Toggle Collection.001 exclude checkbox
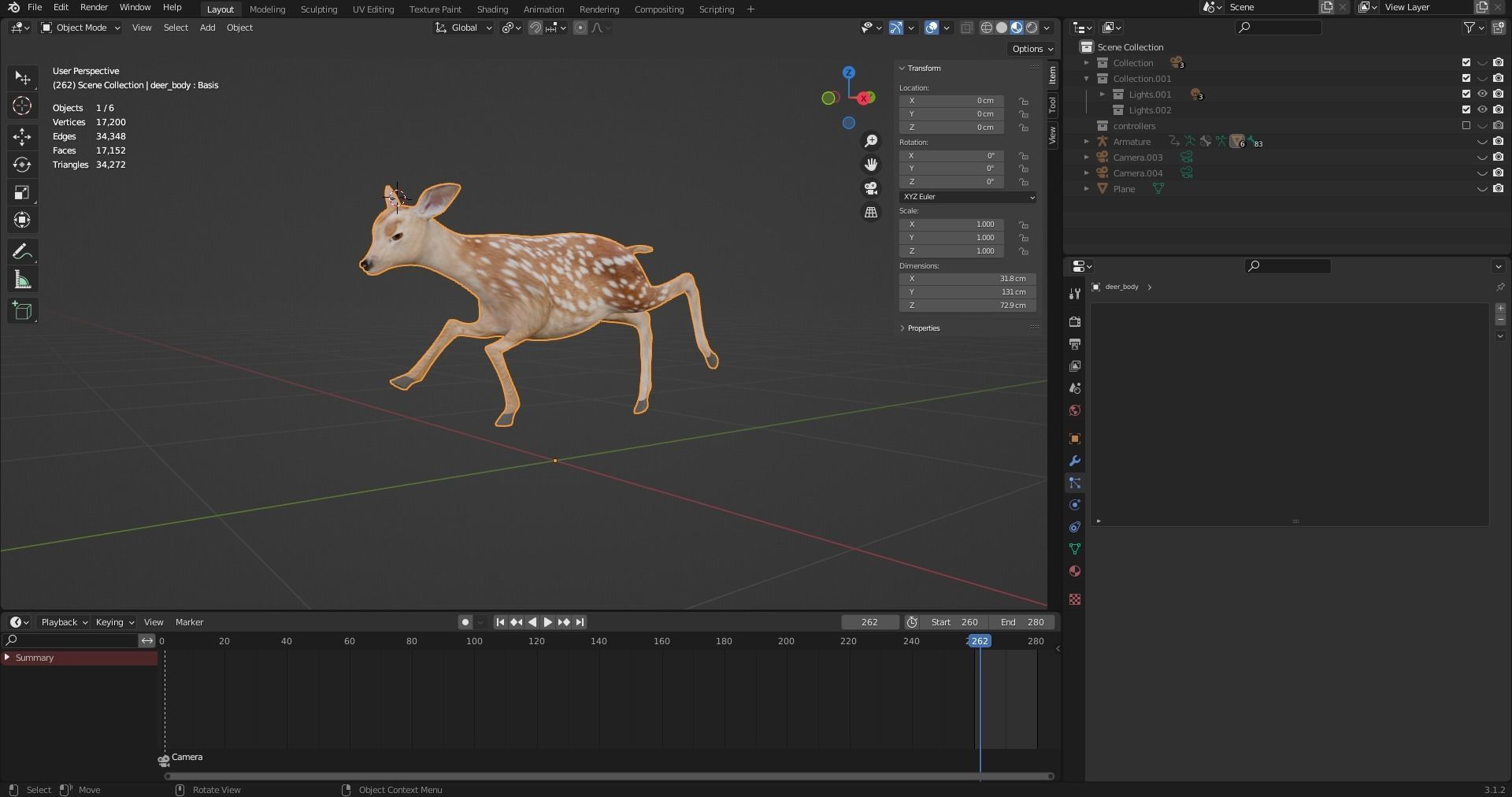This screenshot has height=797, width=1512. (1466, 78)
